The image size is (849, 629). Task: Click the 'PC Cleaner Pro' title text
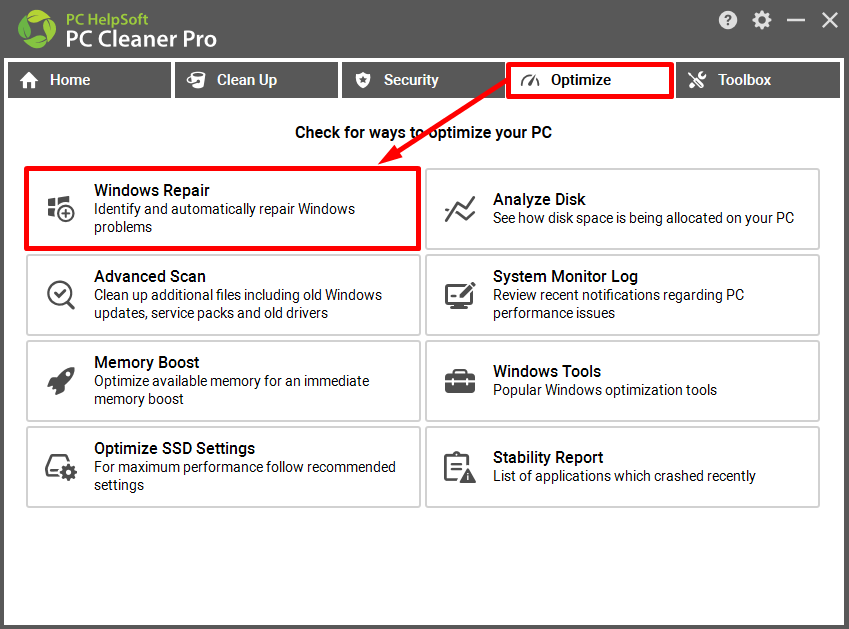pyautogui.click(x=141, y=40)
